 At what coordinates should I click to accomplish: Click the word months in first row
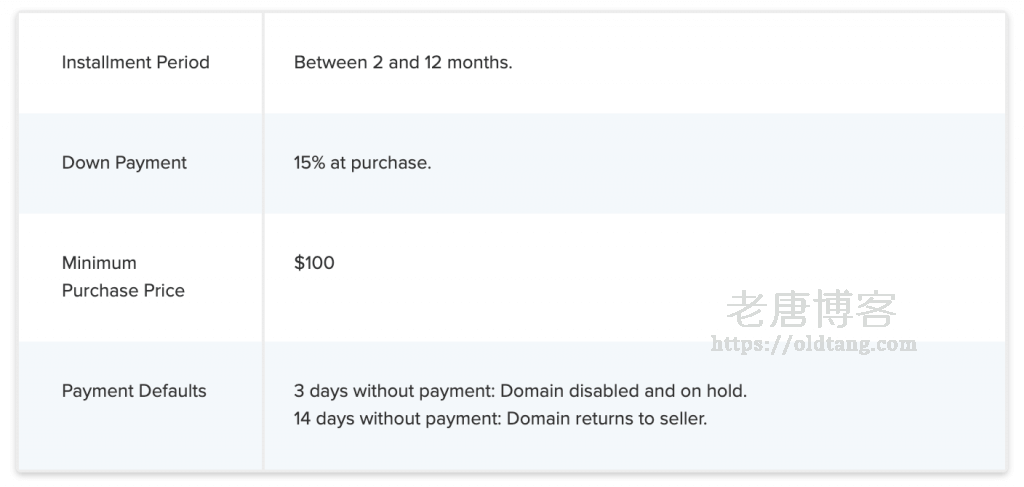point(479,63)
